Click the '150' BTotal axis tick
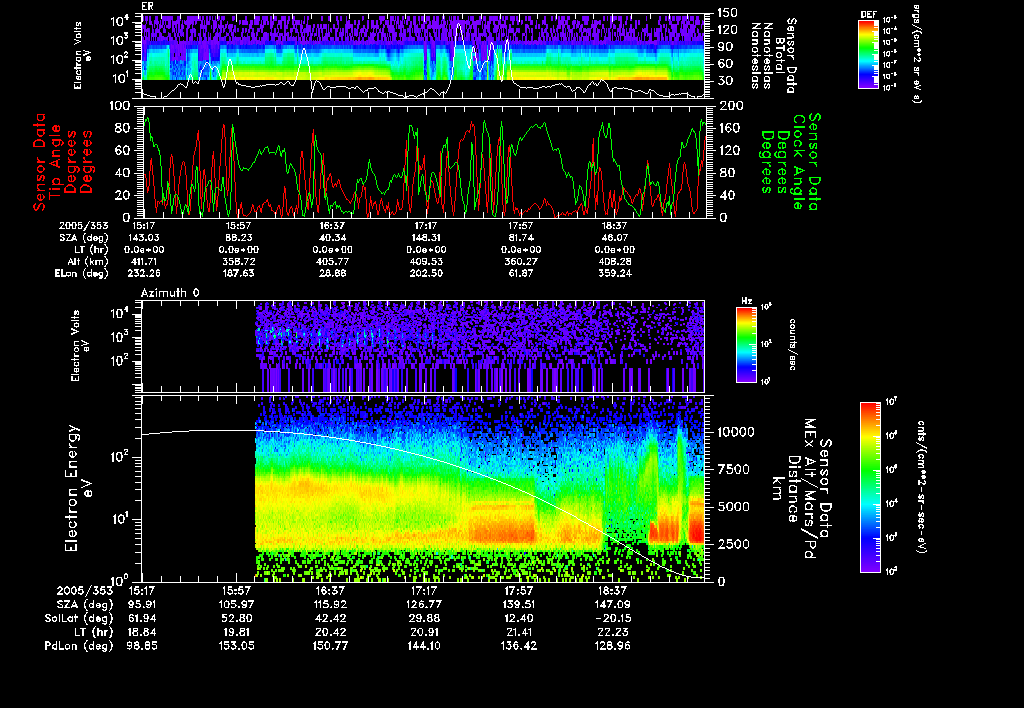 coord(727,12)
